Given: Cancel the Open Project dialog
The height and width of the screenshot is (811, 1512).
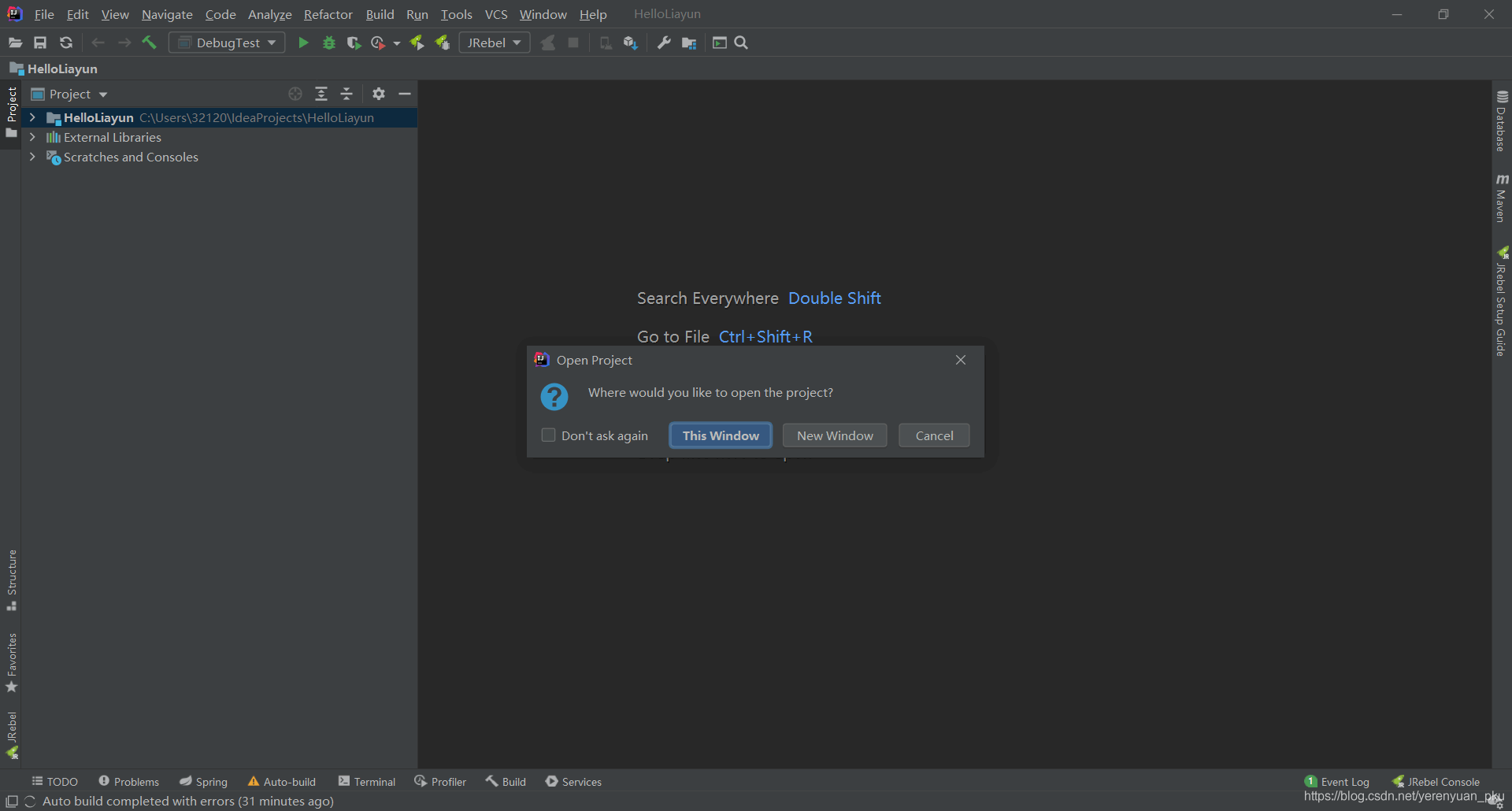Looking at the screenshot, I should pos(934,435).
